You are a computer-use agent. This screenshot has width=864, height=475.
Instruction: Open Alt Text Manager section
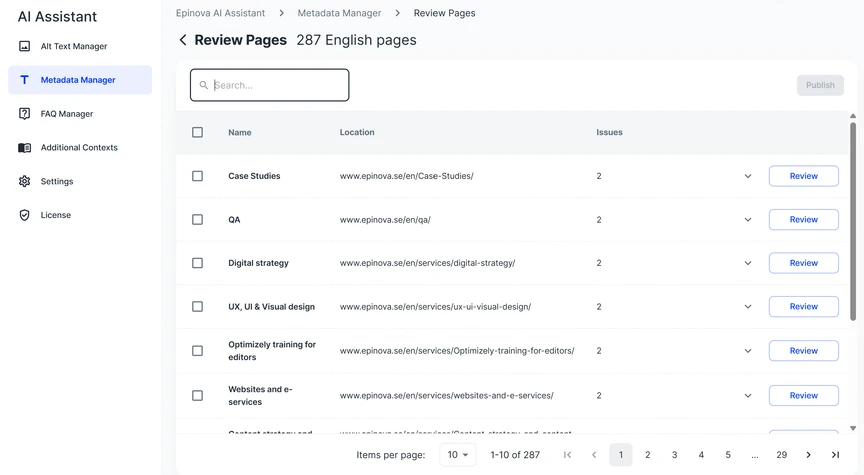80,46
